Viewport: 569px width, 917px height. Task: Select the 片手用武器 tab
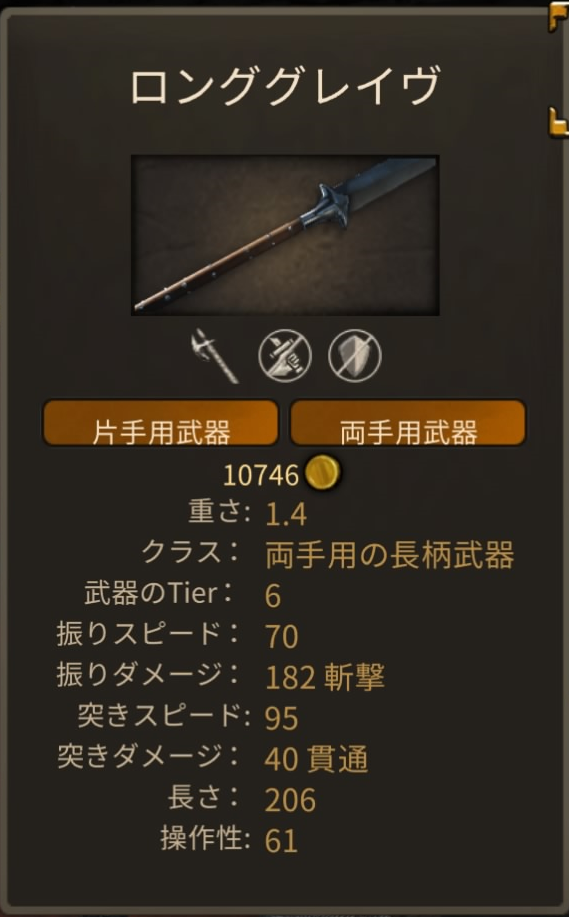(161, 423)
